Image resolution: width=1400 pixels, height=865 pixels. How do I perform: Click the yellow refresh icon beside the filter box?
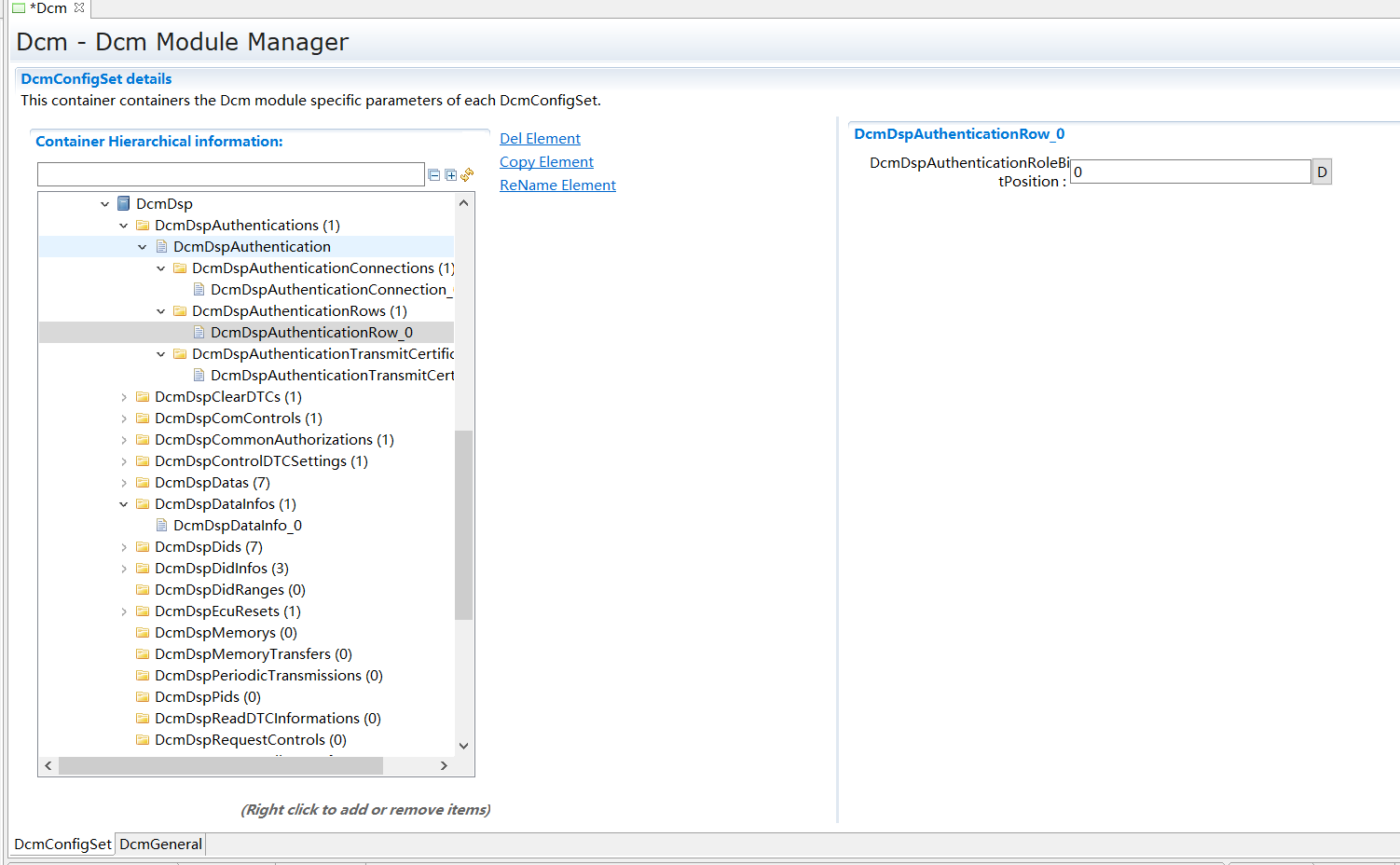coord(466,174)
